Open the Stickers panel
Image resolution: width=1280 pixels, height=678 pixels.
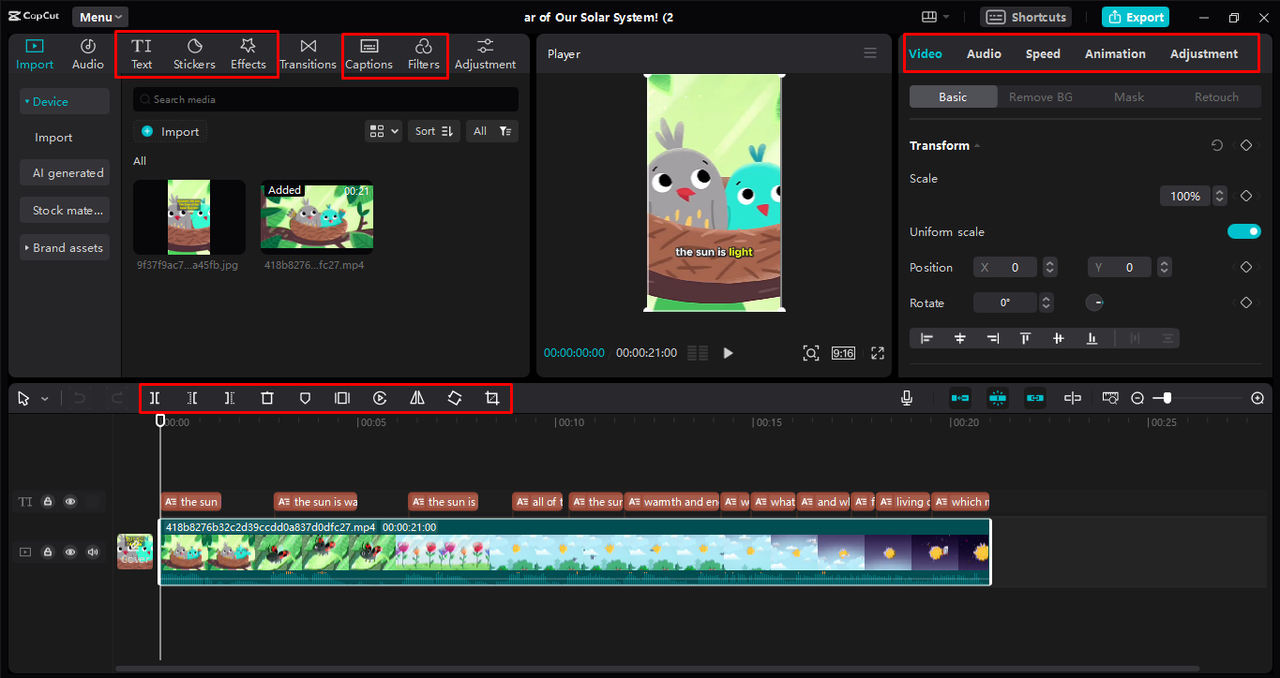pyautogui.click(x=194, y=54)
